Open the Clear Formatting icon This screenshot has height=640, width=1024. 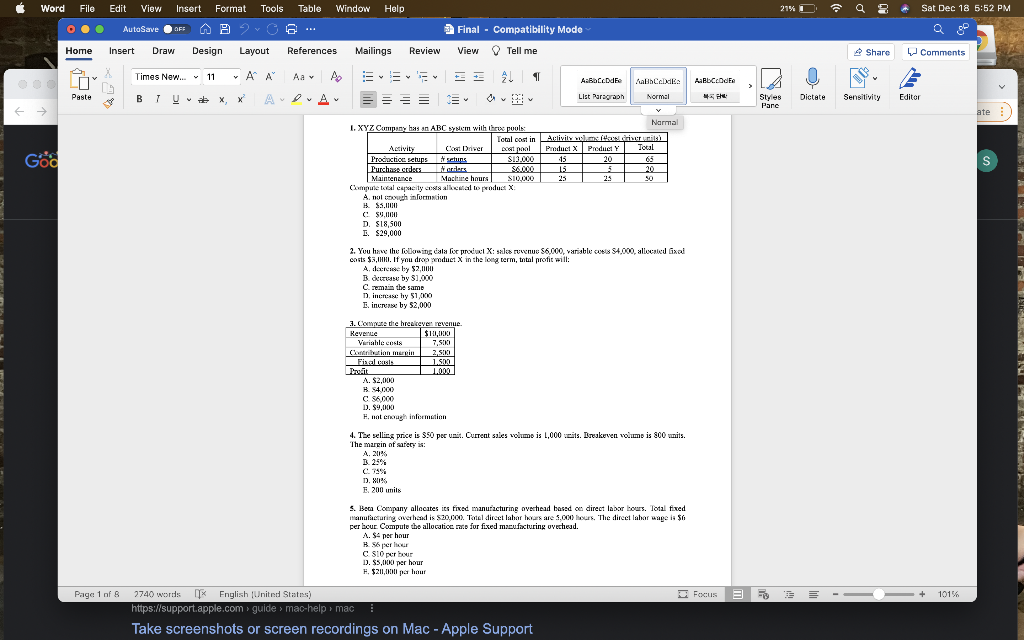point(334,76)
